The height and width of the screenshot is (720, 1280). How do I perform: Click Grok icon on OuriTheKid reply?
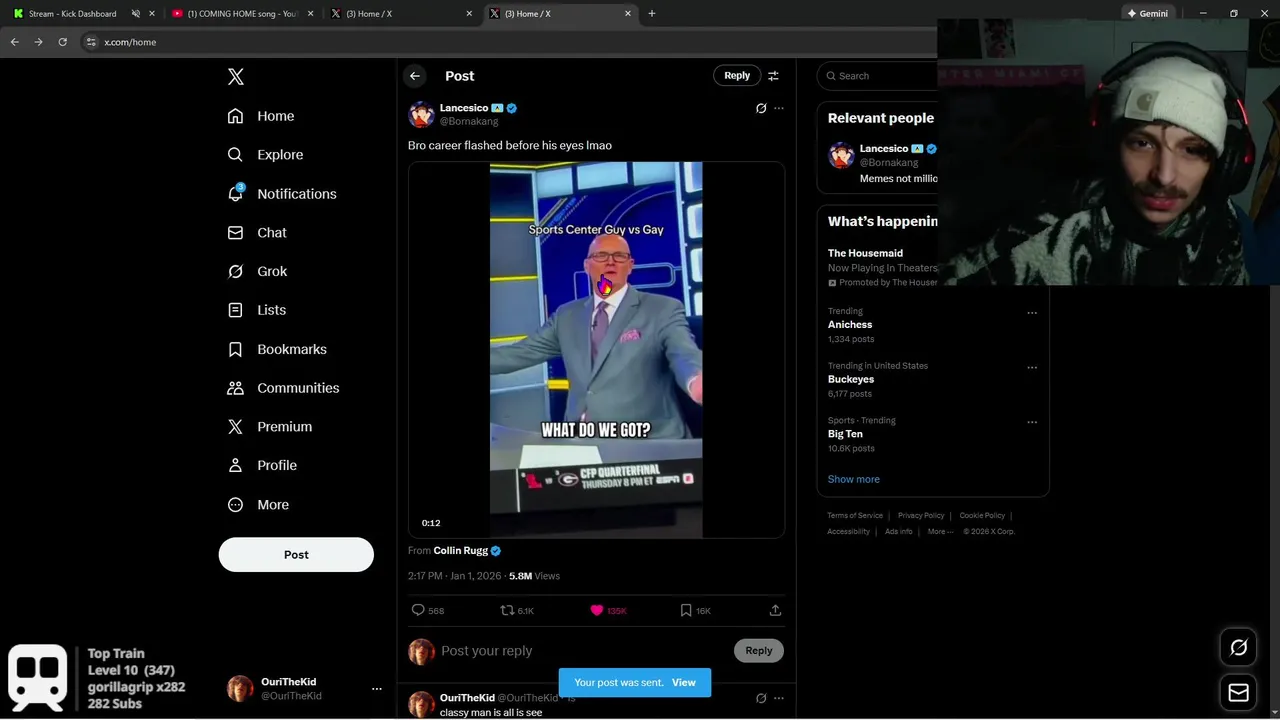pos(761,698)
